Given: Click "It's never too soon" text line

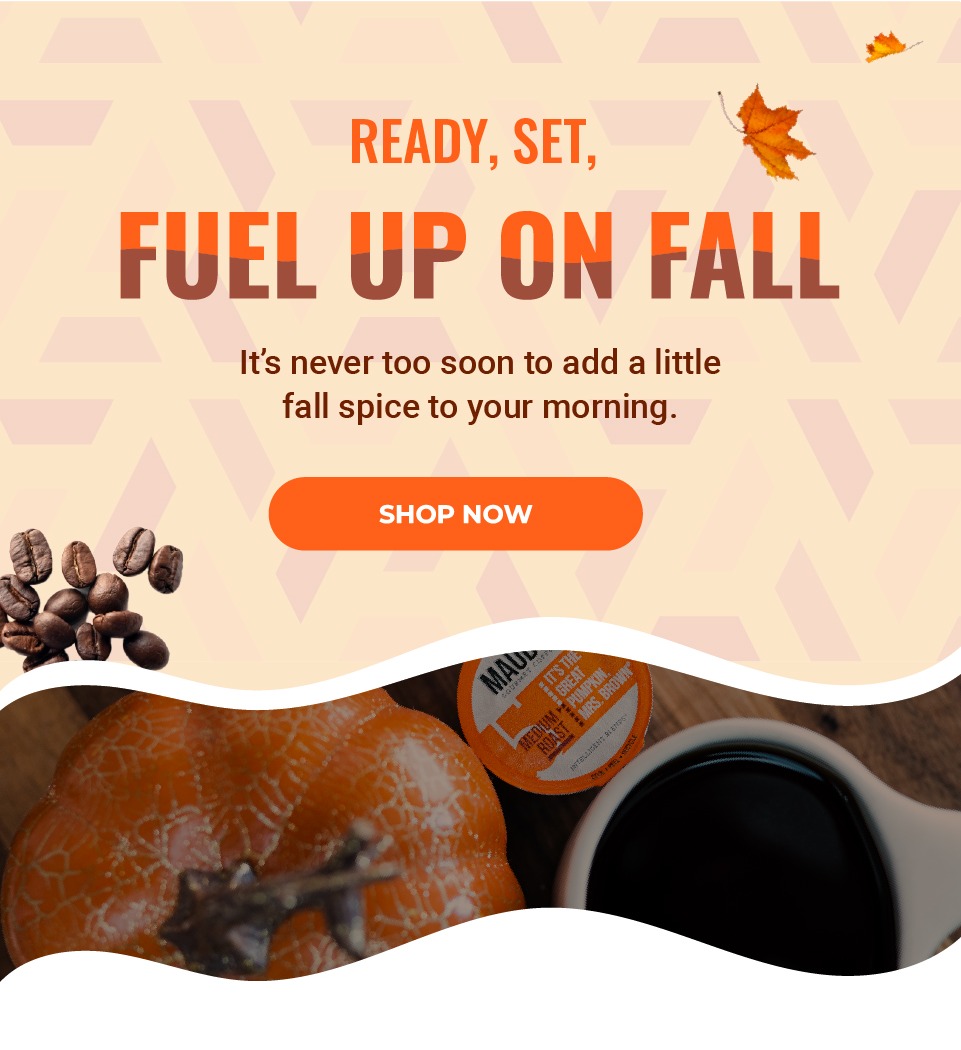Looking at the screenshot, I should click(480, 363).
